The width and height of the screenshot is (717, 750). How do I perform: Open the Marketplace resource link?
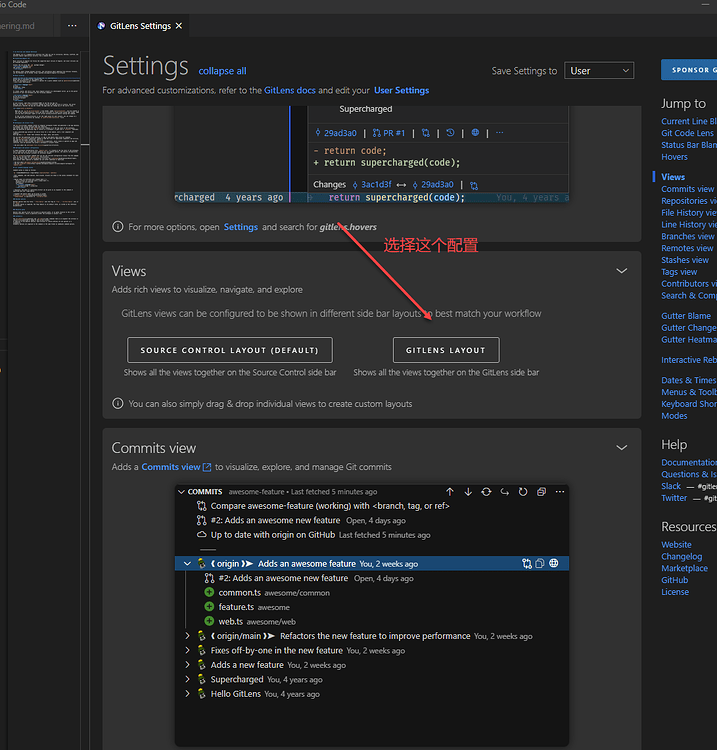(684, 568)
